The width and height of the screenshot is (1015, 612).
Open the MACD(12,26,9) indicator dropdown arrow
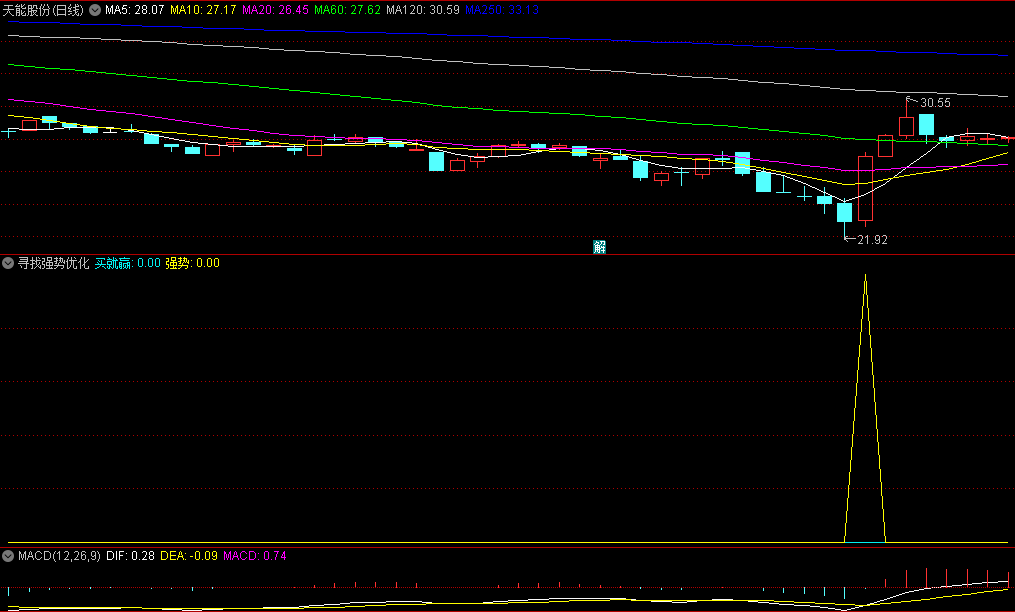click(x=8, y=556)
